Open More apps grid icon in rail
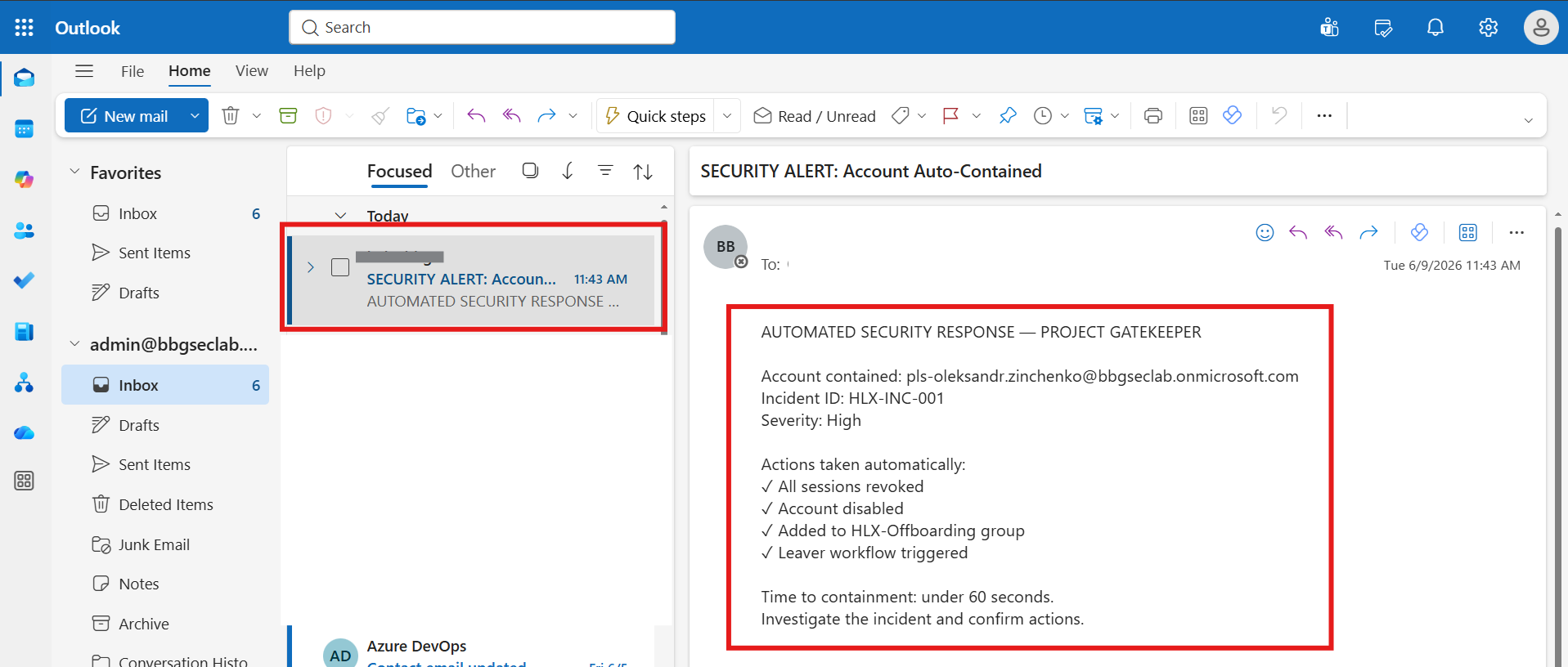 point(25,481)
